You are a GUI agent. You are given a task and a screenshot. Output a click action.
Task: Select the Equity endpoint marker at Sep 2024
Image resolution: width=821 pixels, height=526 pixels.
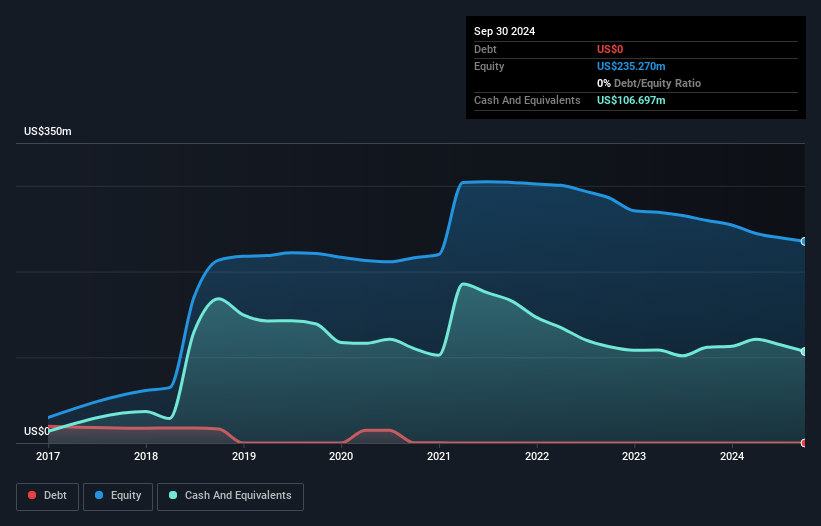pos(804,241)
